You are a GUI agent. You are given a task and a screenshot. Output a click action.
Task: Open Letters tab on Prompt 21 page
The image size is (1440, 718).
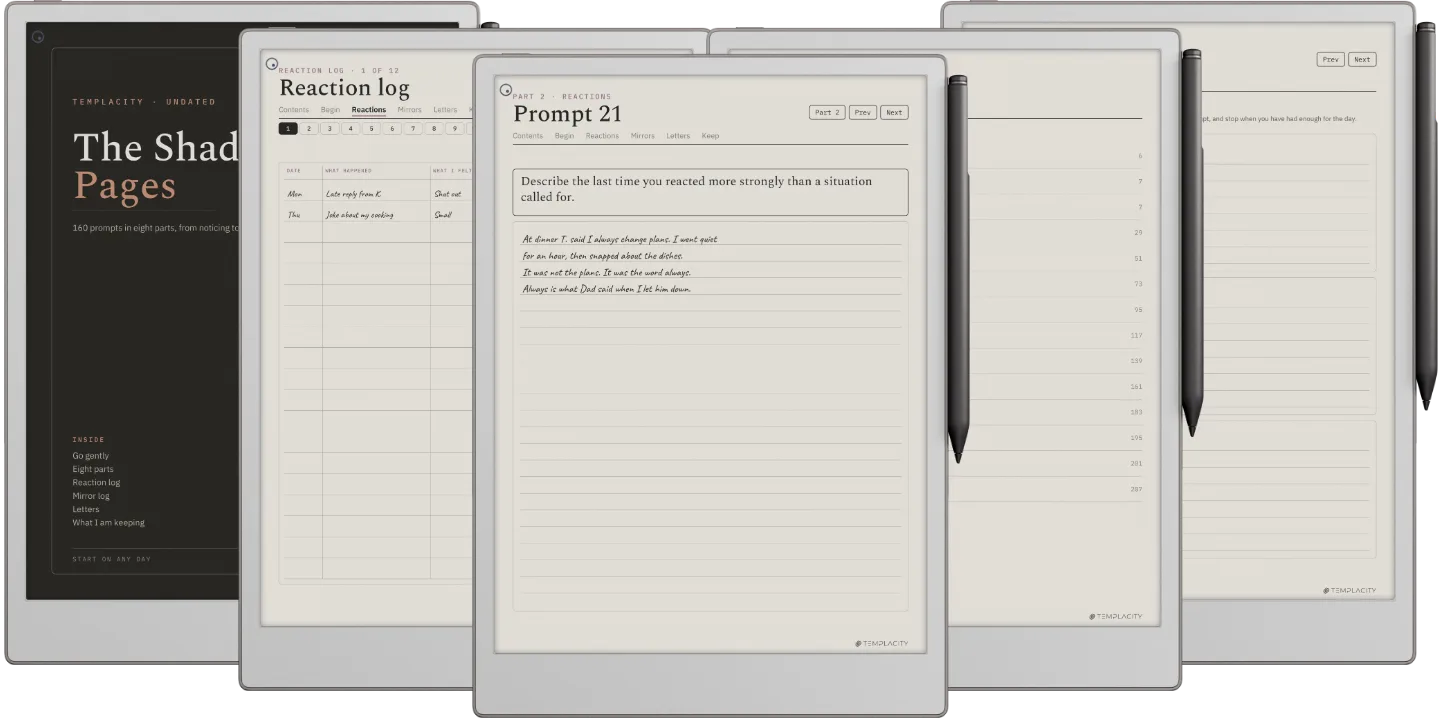(678, 136)
